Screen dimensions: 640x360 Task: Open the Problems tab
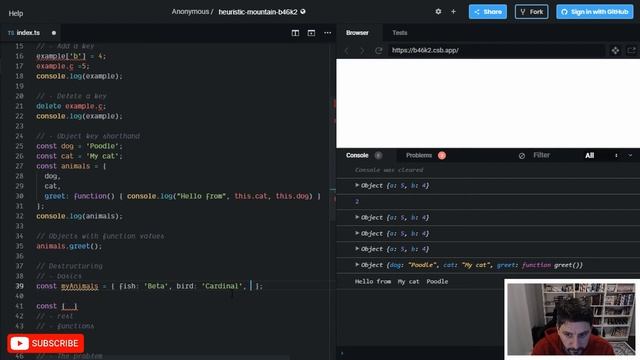click(x=419, y=156)
